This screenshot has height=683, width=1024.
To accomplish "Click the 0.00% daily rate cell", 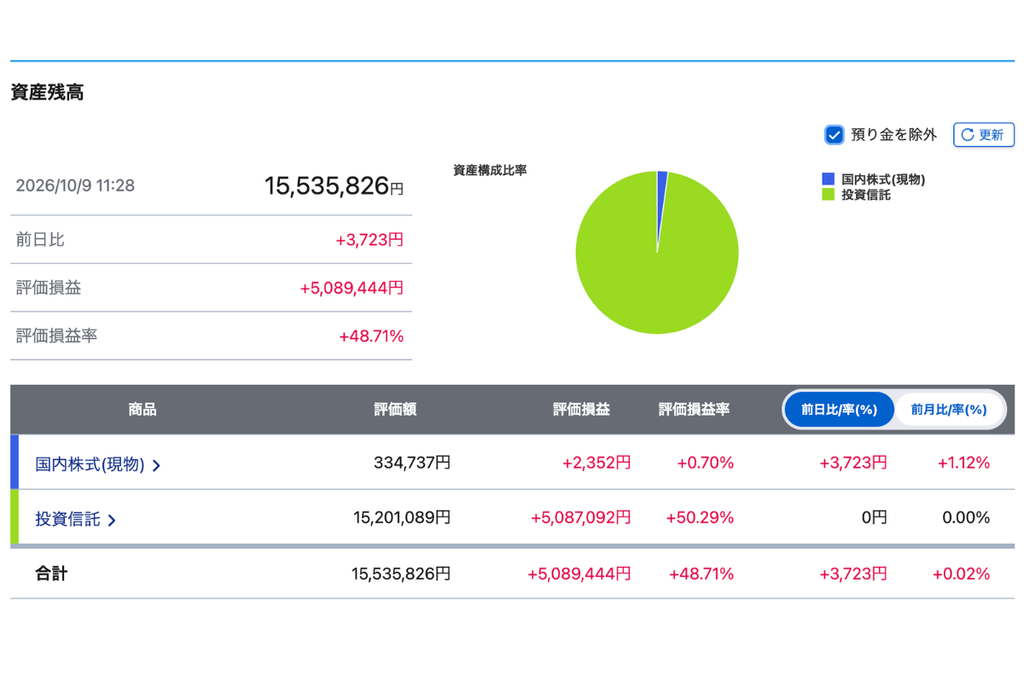I will (966, 518).
